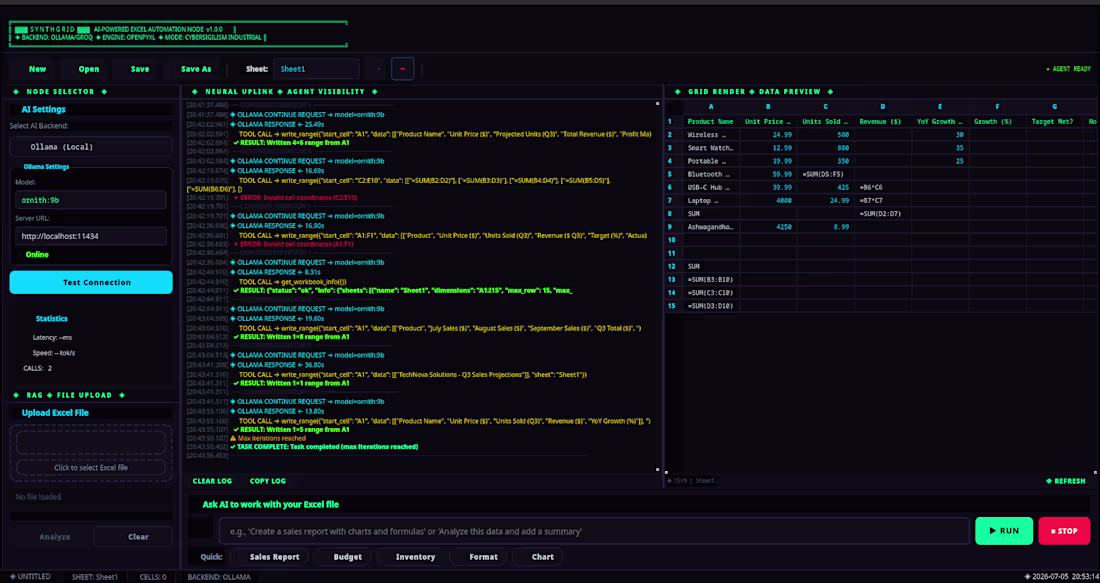
Task: Open the Ollama (Local) backend dropdown
Action: point(91,147)
